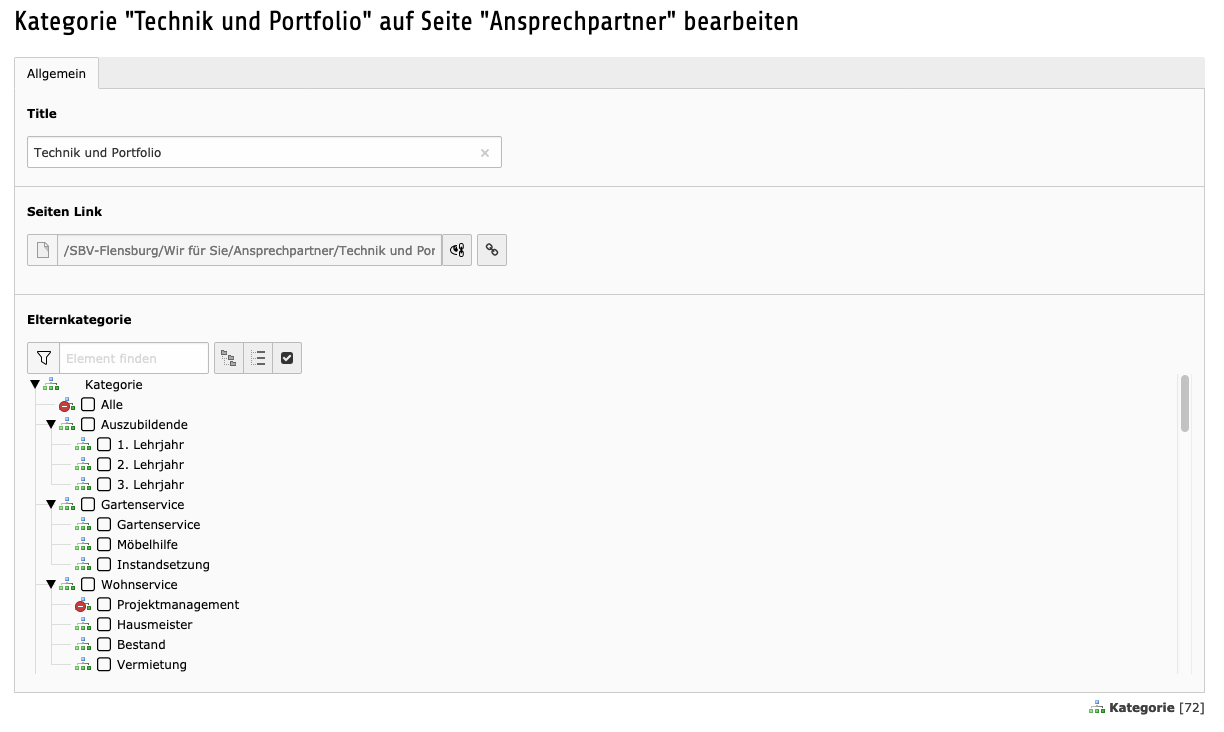Click the chain link button after Seiten Link
Screen dimensions: 1224x732
492,250
